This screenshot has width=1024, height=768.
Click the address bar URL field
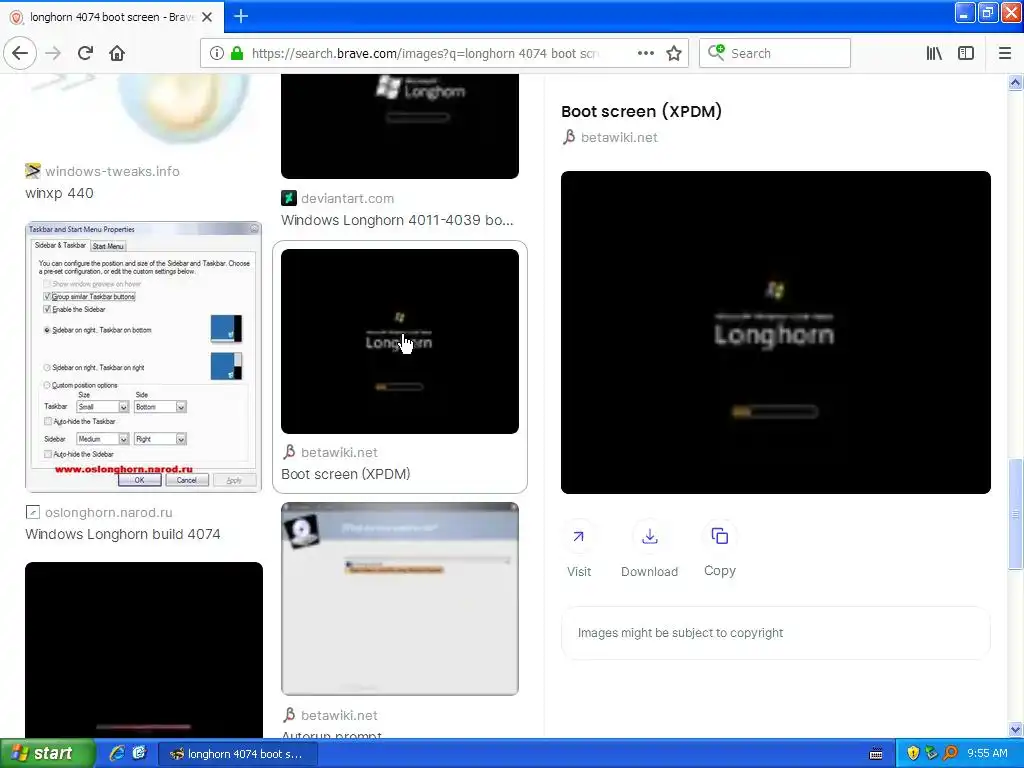click(x=424, y=53)
